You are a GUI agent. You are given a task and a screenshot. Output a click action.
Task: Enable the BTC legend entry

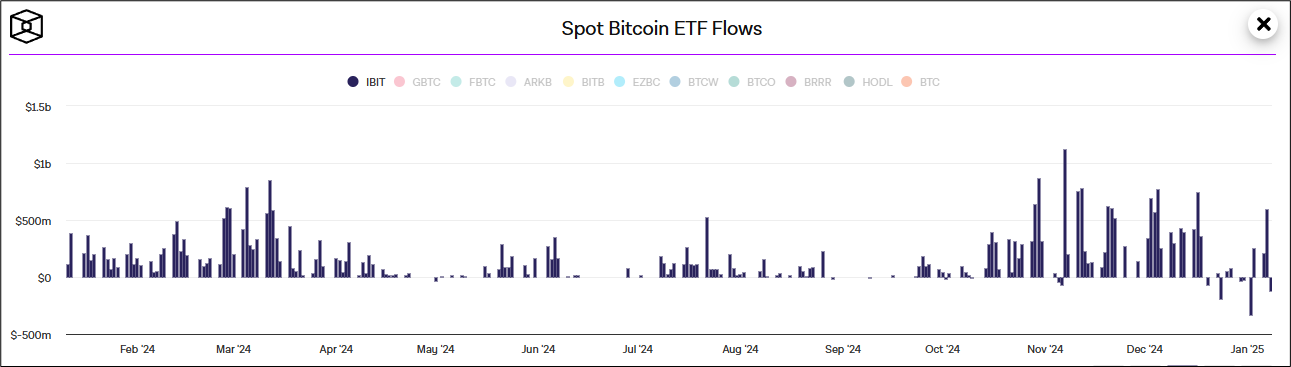(x=921, y=82)
